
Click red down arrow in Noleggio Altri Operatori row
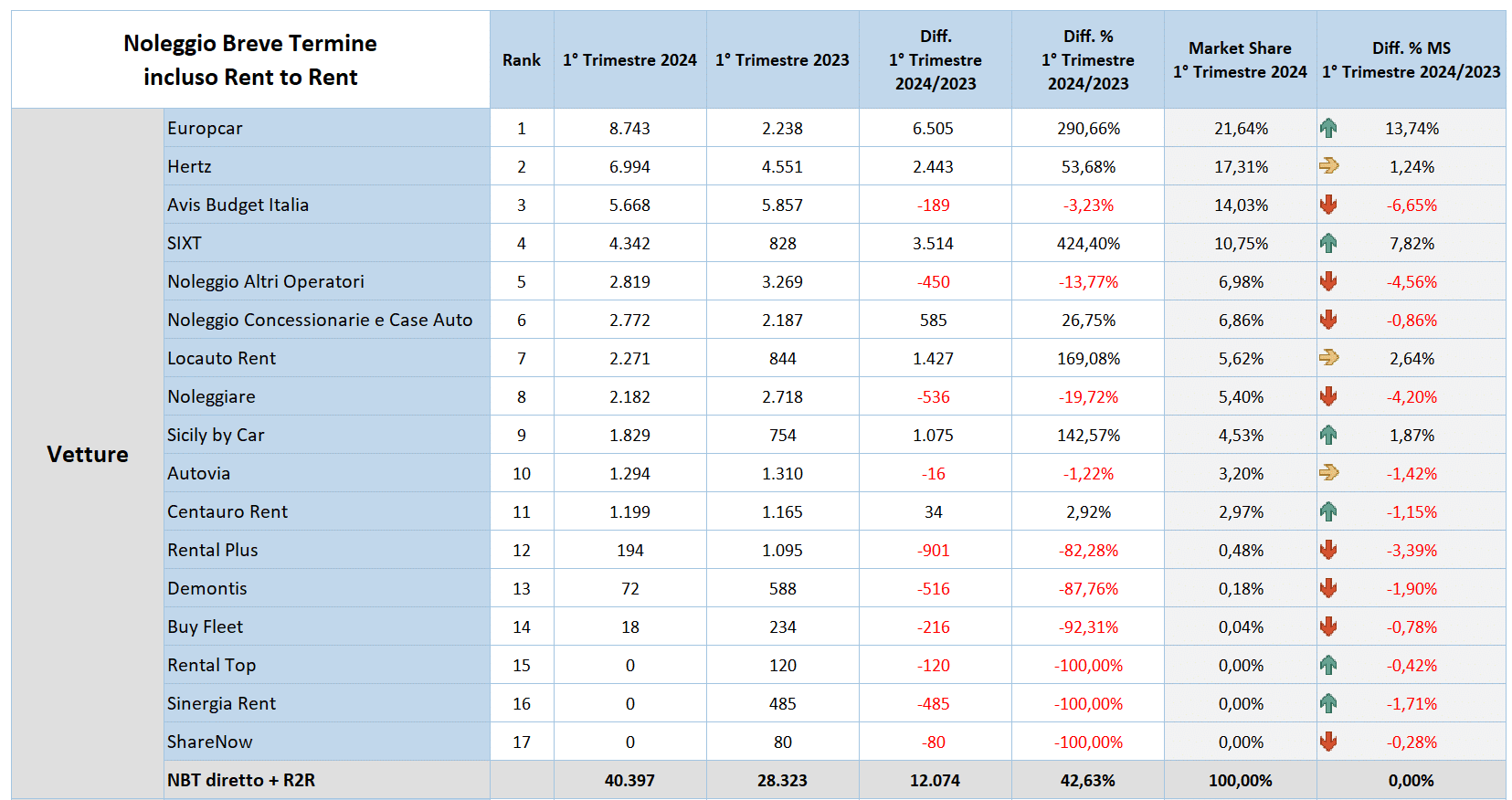pyautogui.click(x=1328, y=282)
